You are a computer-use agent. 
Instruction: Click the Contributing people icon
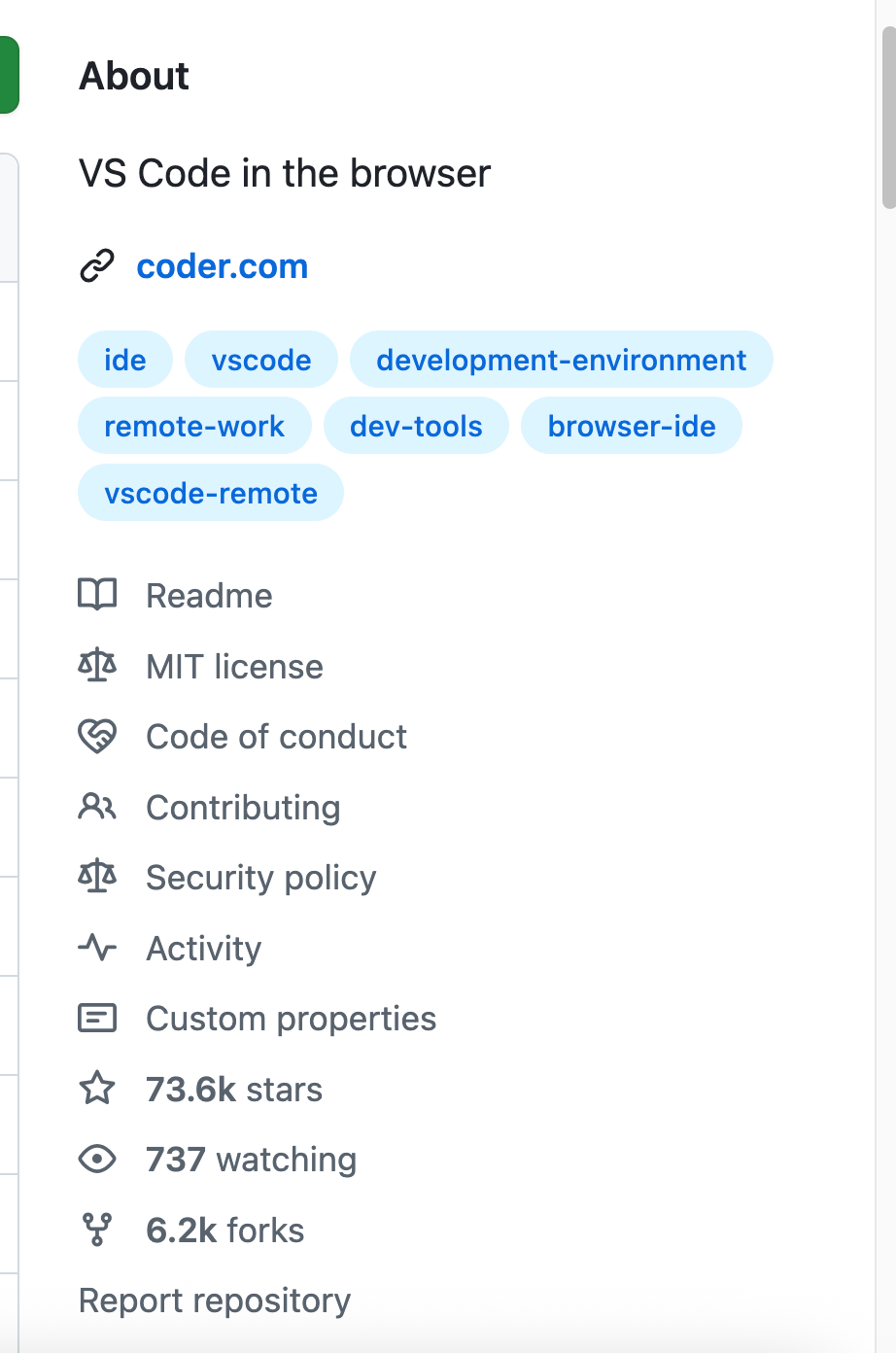point(97,807)
